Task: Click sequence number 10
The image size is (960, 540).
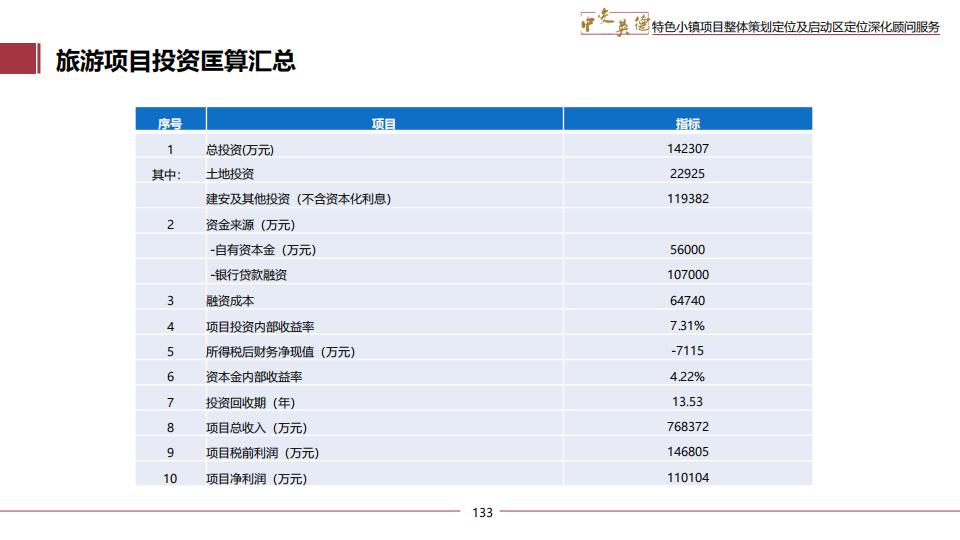Action: point(170,479)
